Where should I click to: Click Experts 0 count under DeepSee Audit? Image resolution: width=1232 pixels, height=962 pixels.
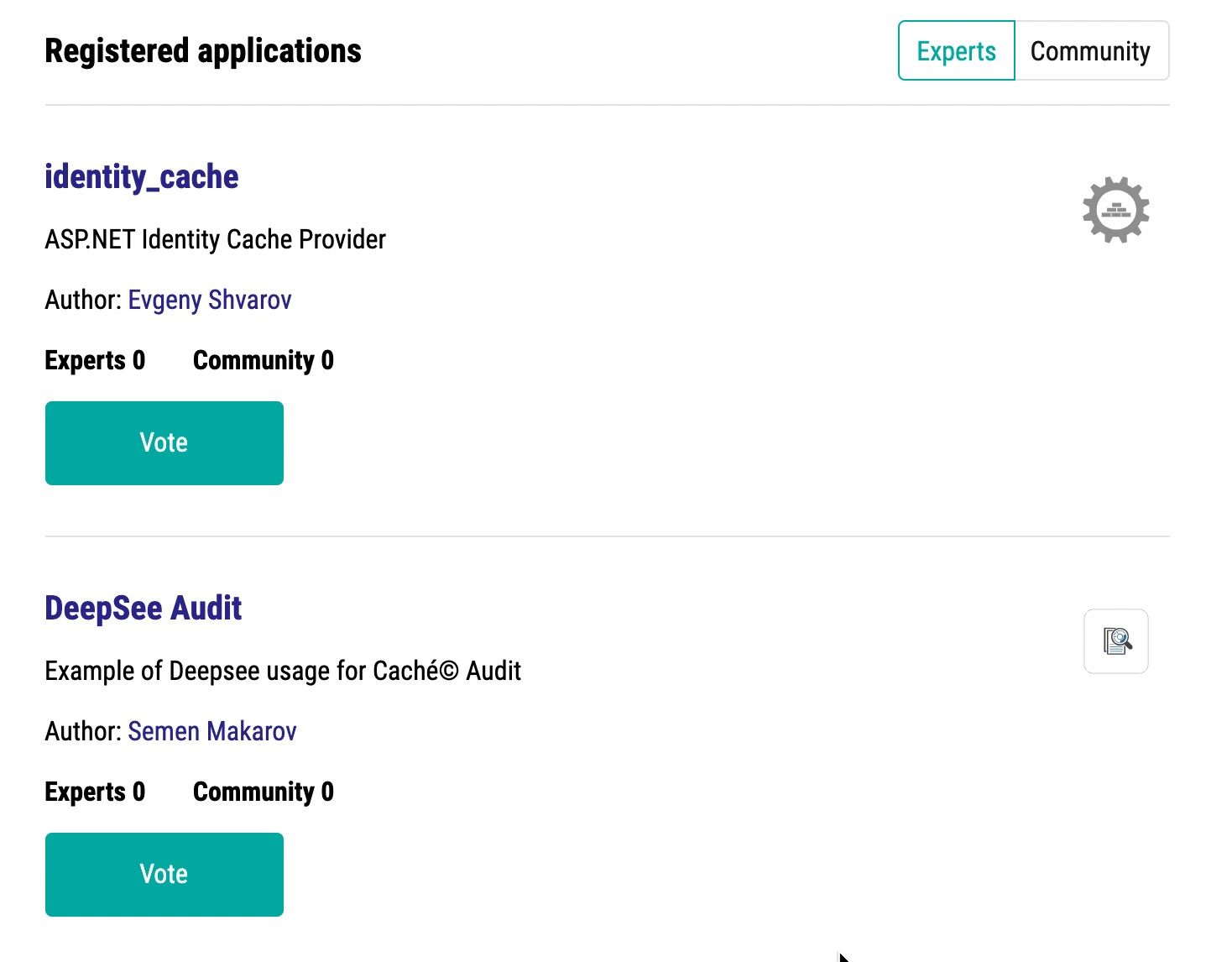95,792
